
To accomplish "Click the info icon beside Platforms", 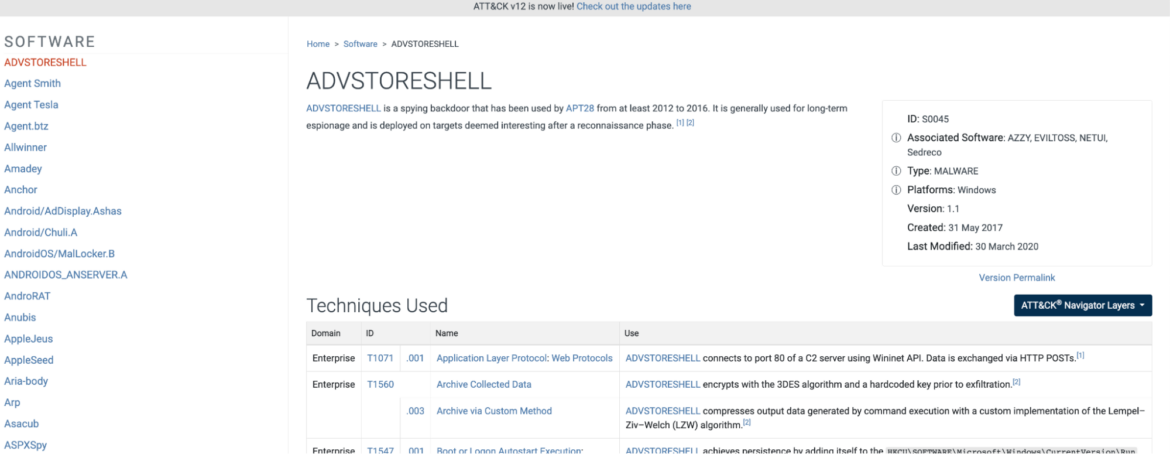I will 896,190.
